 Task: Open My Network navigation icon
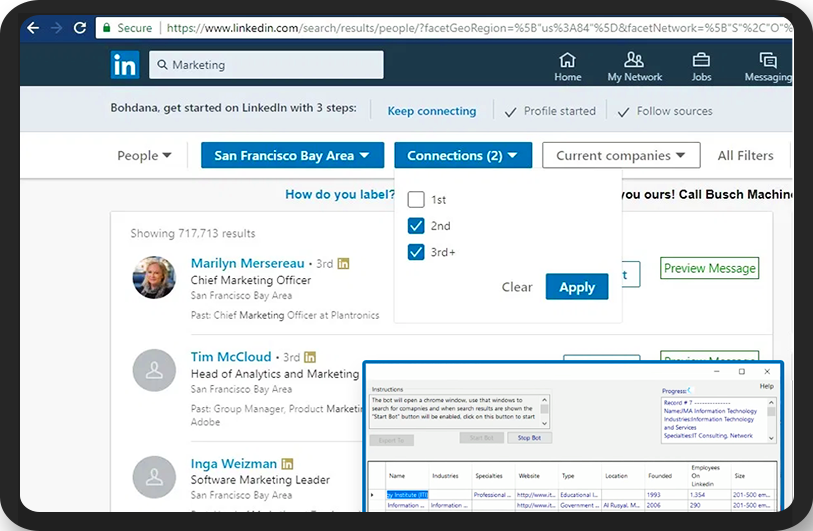pos(635,67)
